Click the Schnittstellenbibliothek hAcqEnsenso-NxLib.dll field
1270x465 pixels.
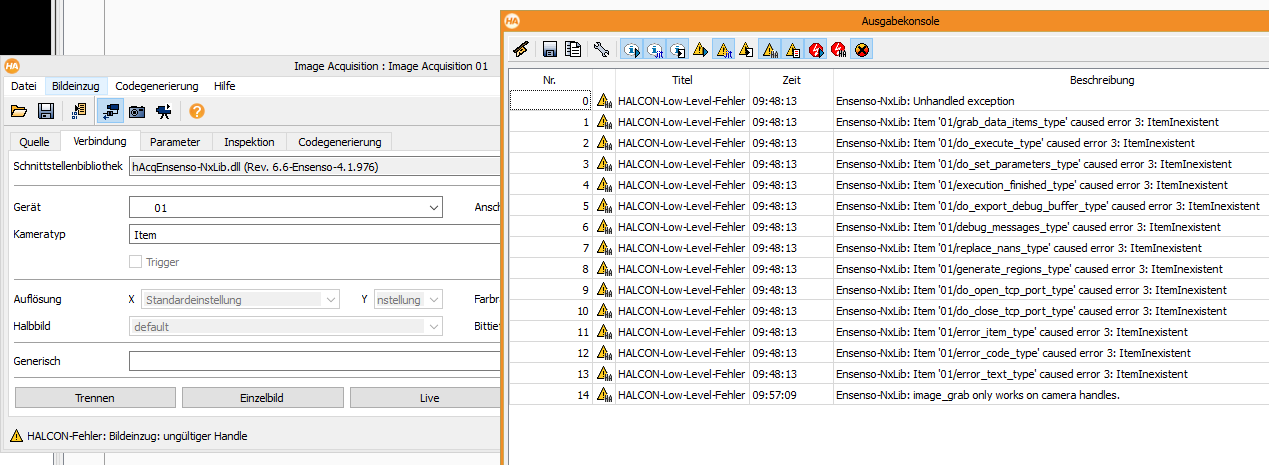pos(314,167)
